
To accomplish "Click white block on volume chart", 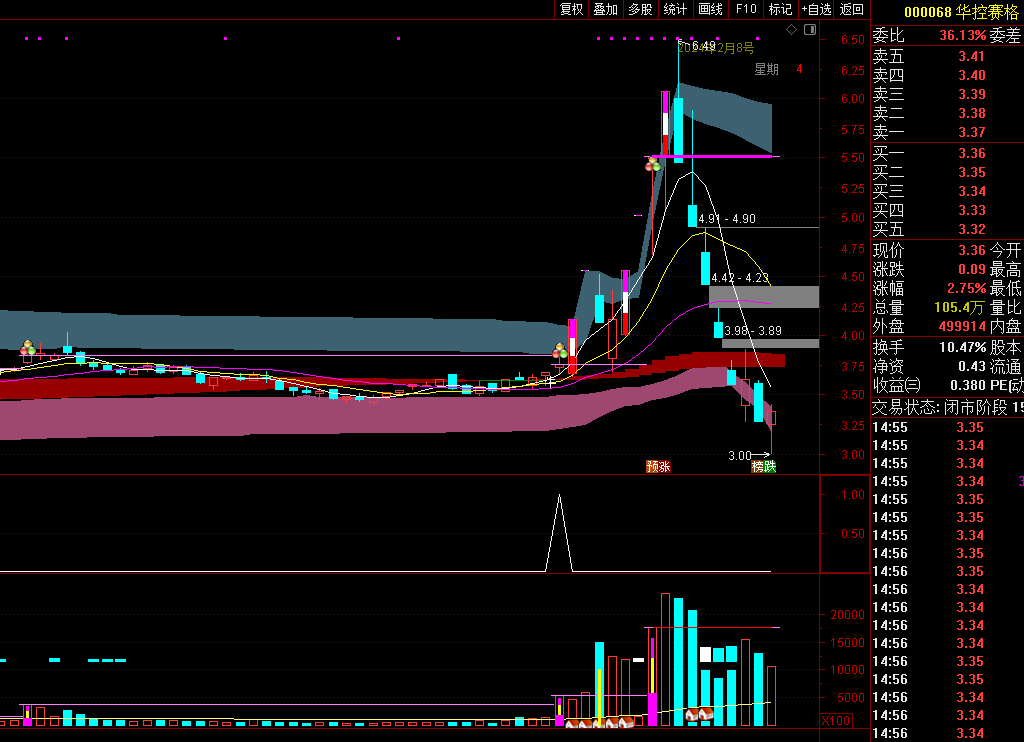I will (x=705, y=654).
